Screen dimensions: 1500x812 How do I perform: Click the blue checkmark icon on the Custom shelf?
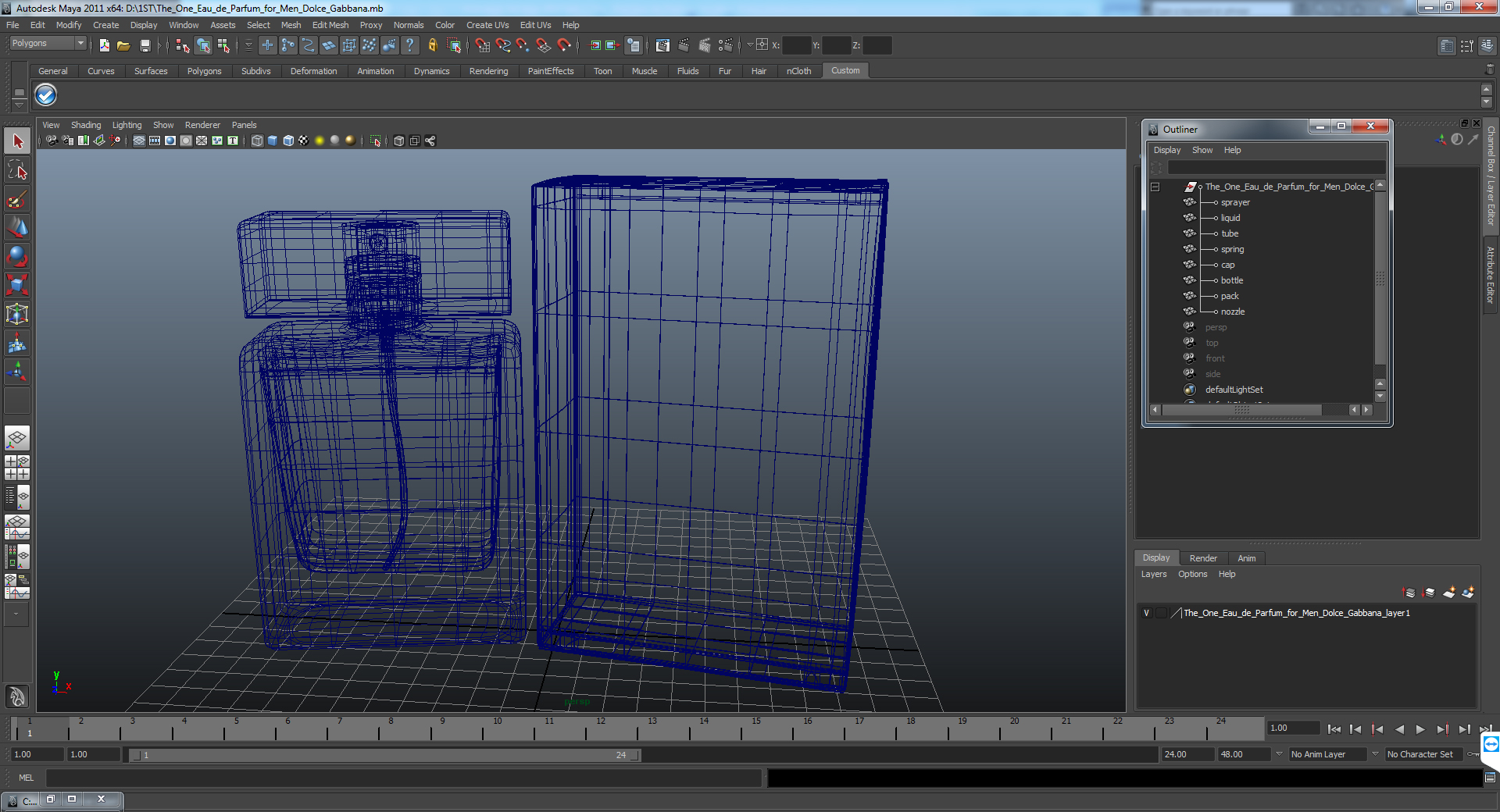[x=46, y=95]
